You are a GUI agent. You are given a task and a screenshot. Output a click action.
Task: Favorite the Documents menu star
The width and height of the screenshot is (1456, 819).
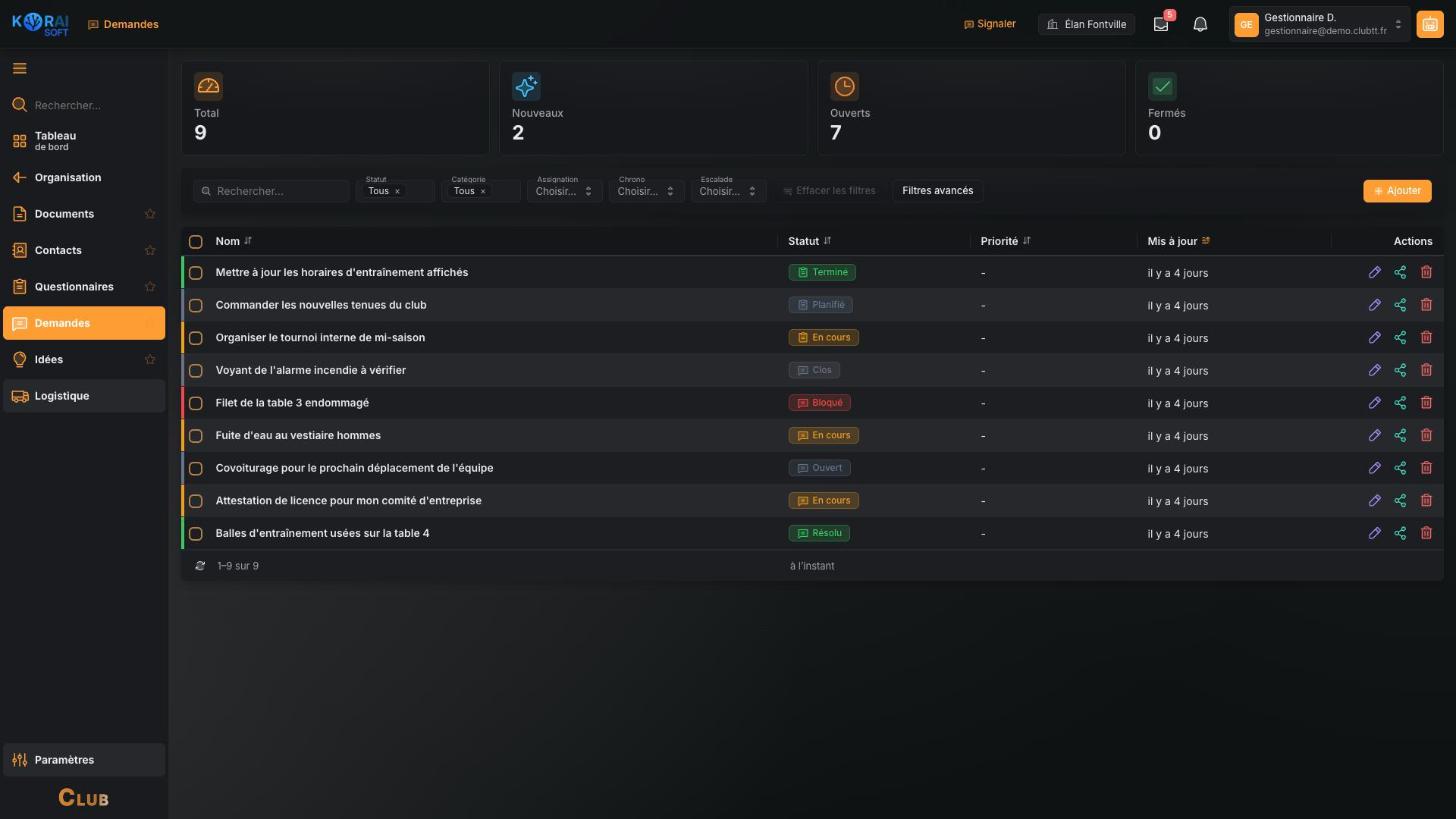click(150, 214)
